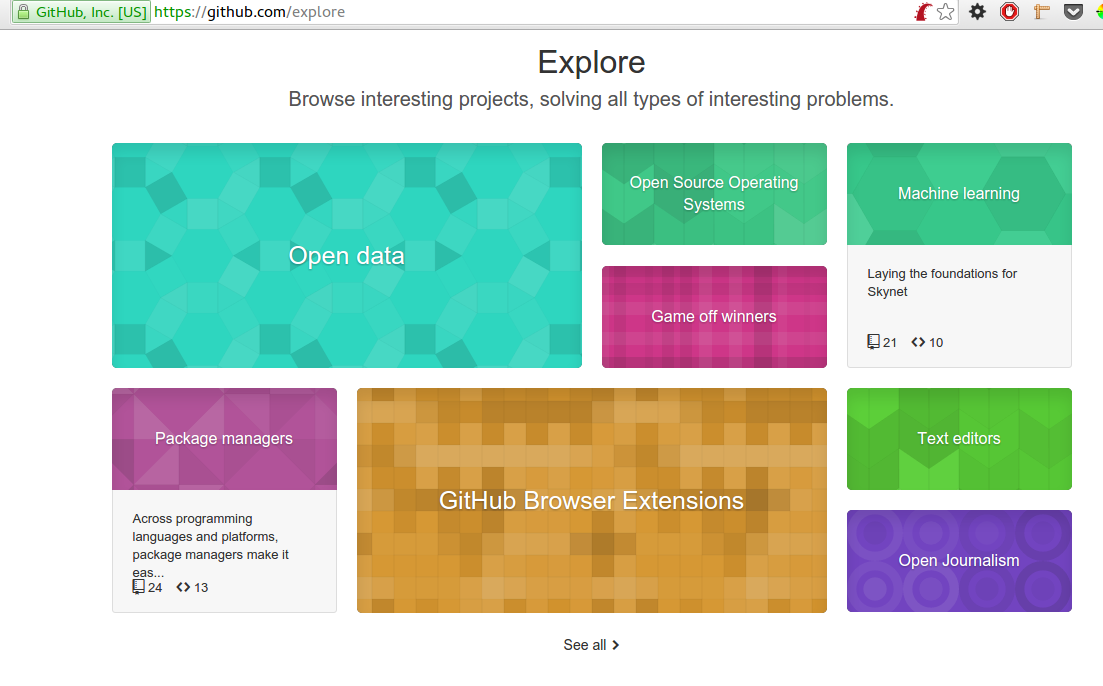
Task: Open the Open Source Operating Systems showcase
Action: click(x=714, y=194)
